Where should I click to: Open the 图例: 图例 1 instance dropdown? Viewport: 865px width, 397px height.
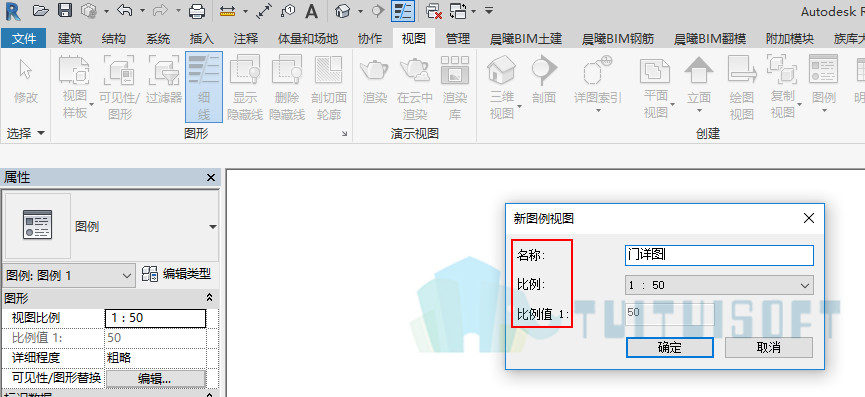click(x=69, y=275)
